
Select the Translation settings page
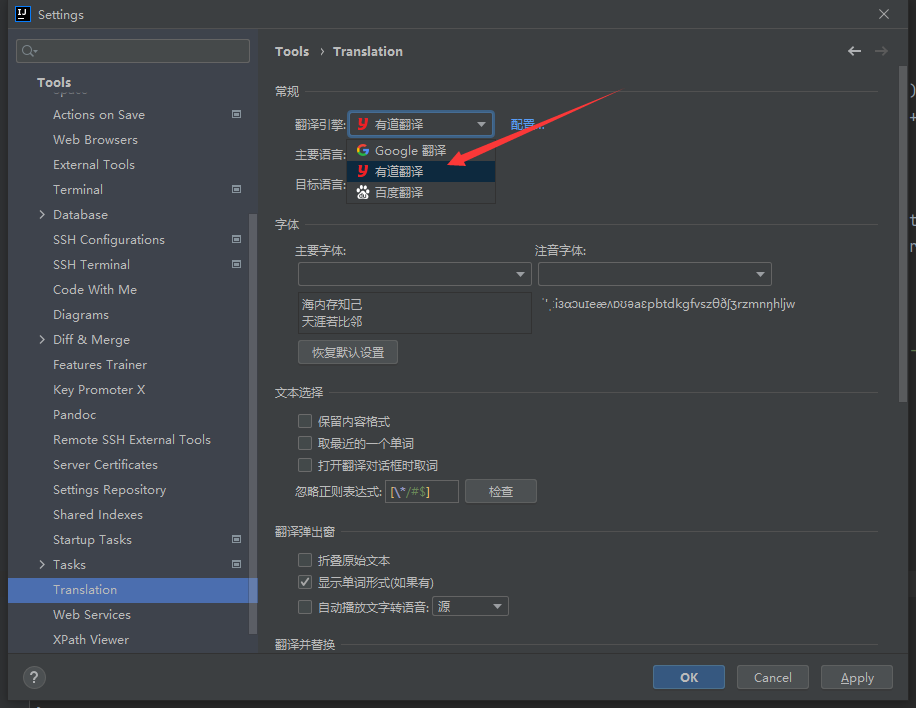[133, 589]
